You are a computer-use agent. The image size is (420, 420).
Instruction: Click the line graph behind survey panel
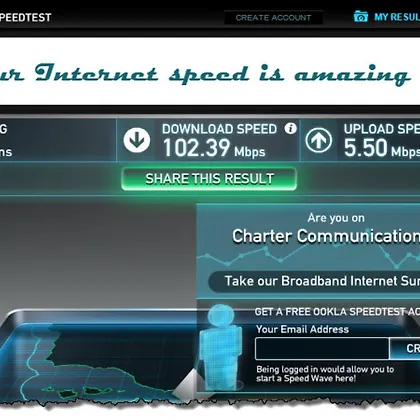[308, 255]
